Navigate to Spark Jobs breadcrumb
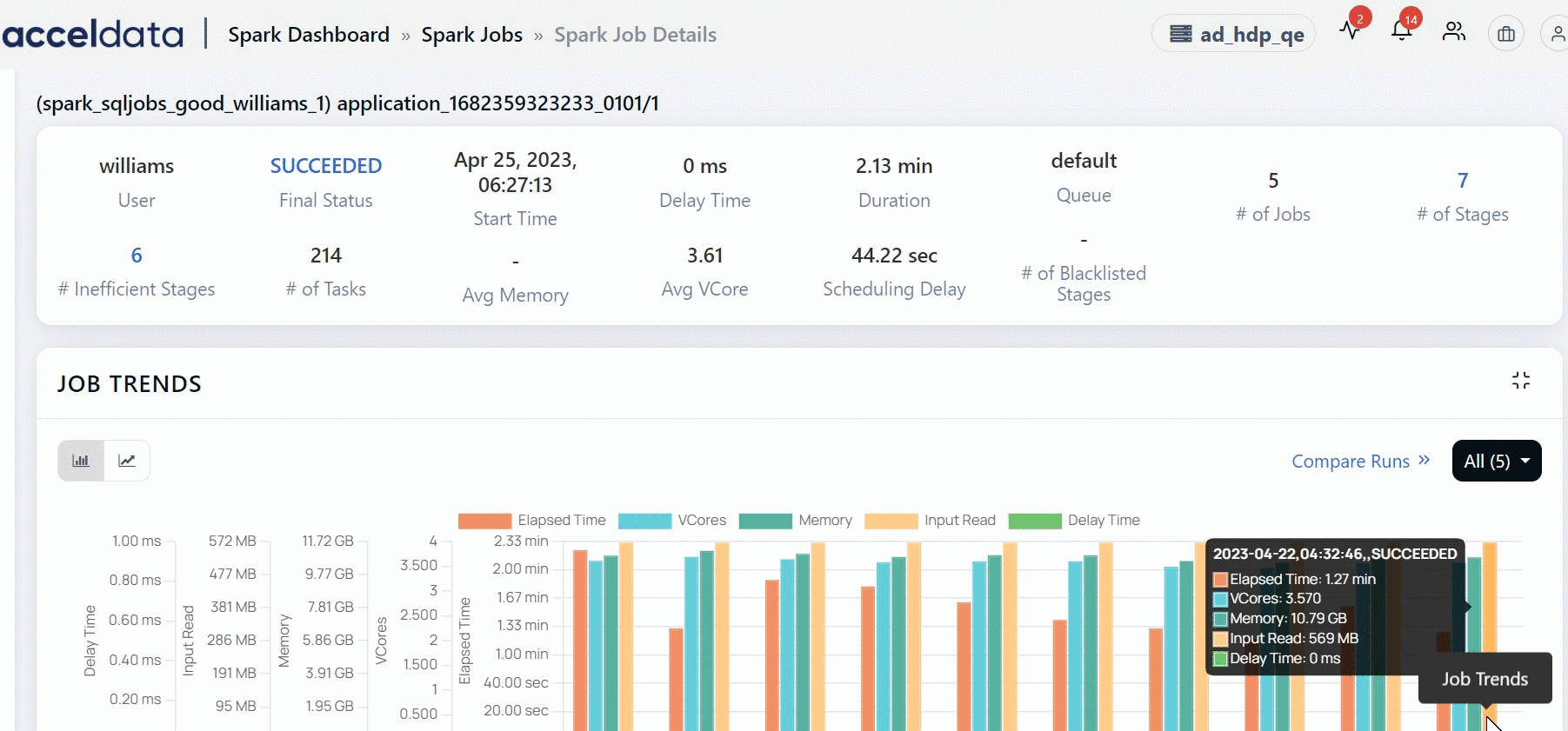1568x731 pixels. click(471, 35)
